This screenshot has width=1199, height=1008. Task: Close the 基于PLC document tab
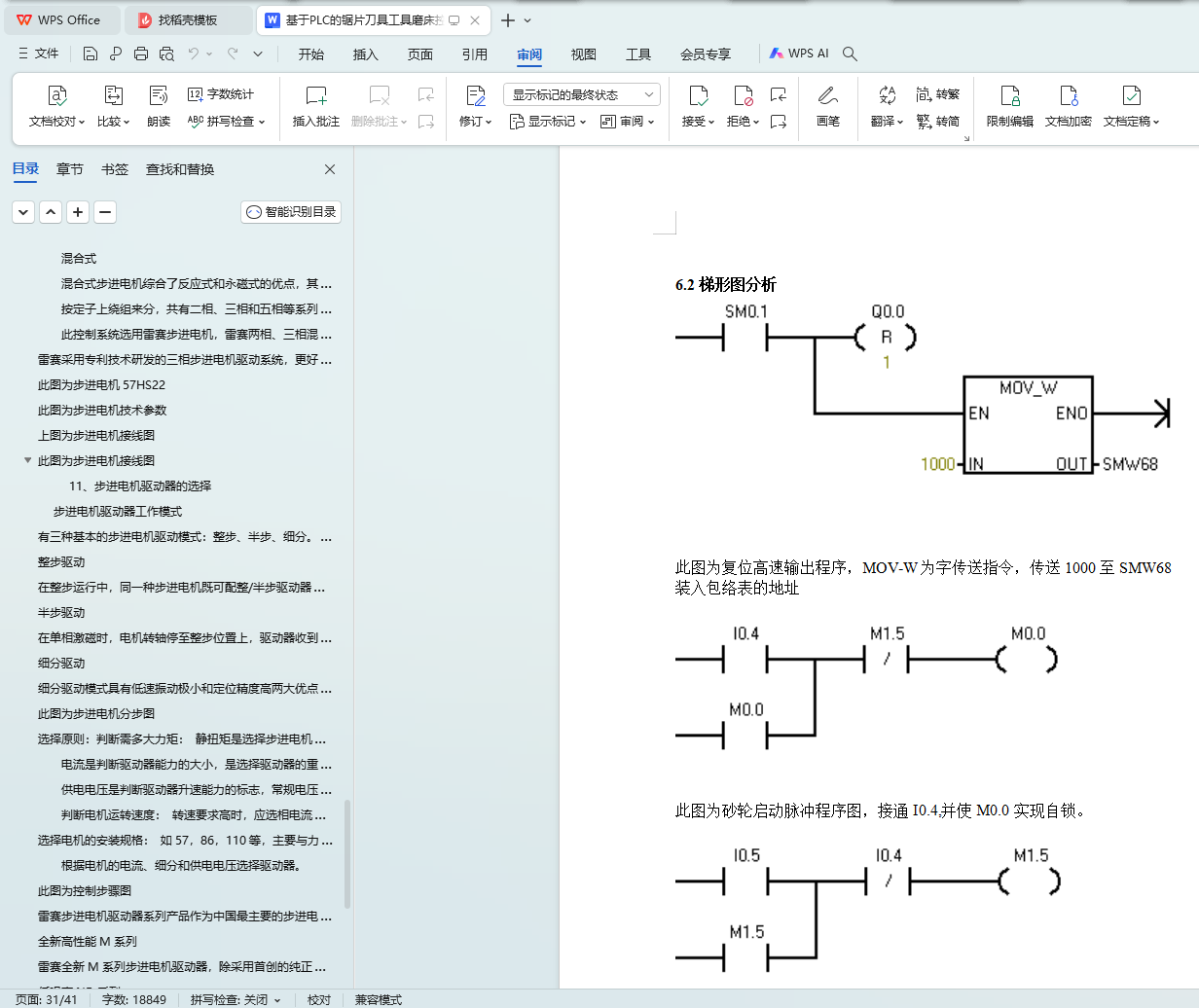pos(475,20)
